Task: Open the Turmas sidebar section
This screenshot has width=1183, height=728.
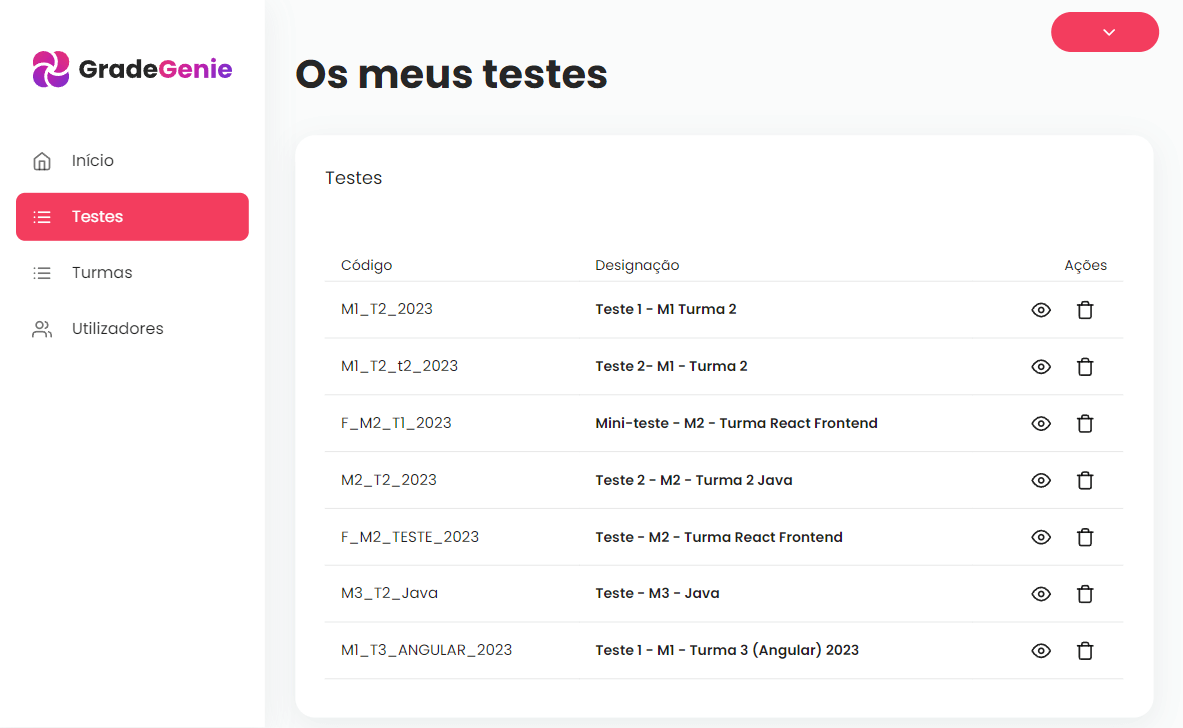Action: [101, 273]
